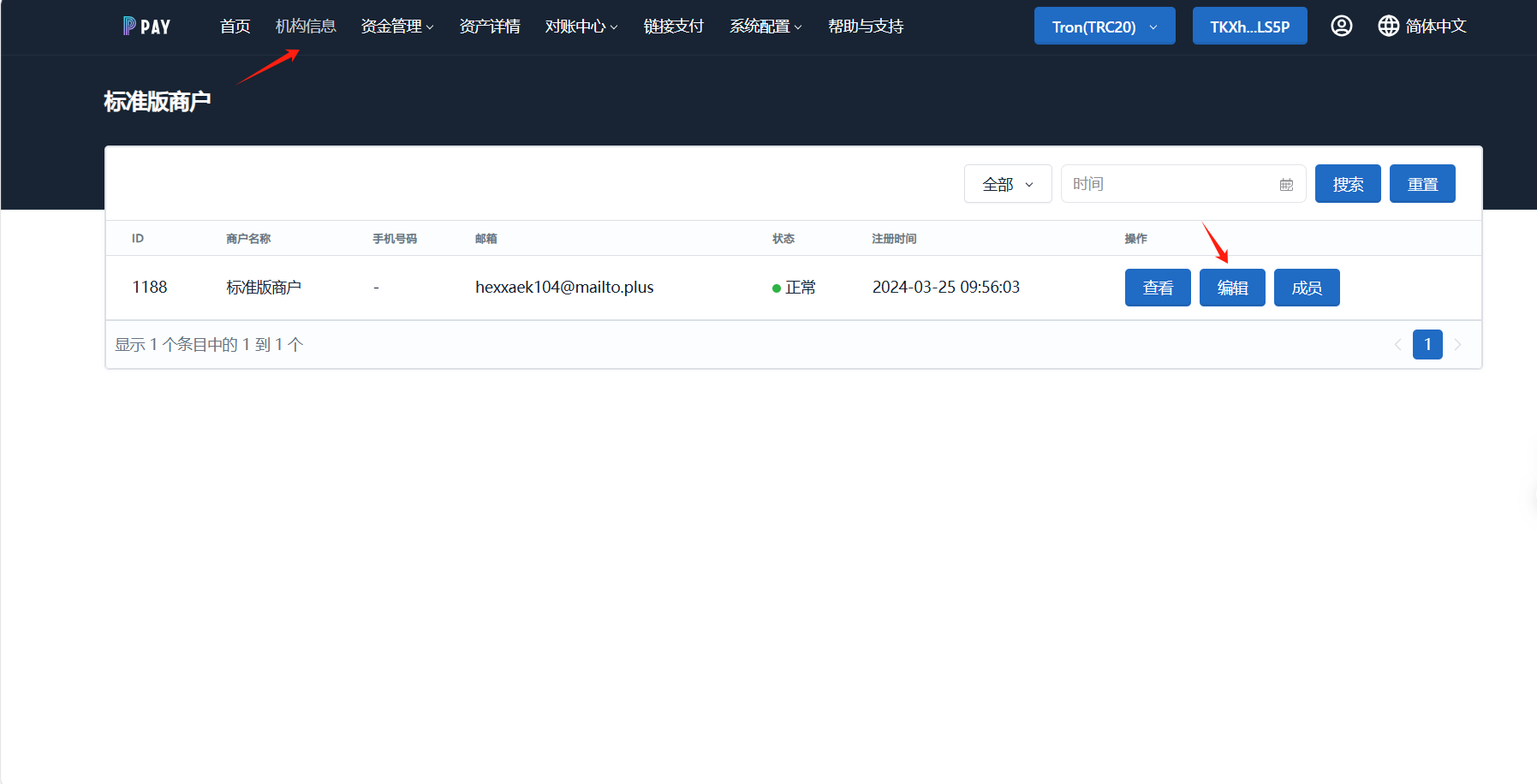
Task: Click the 注册时间 column header
Action: [894, 239]
